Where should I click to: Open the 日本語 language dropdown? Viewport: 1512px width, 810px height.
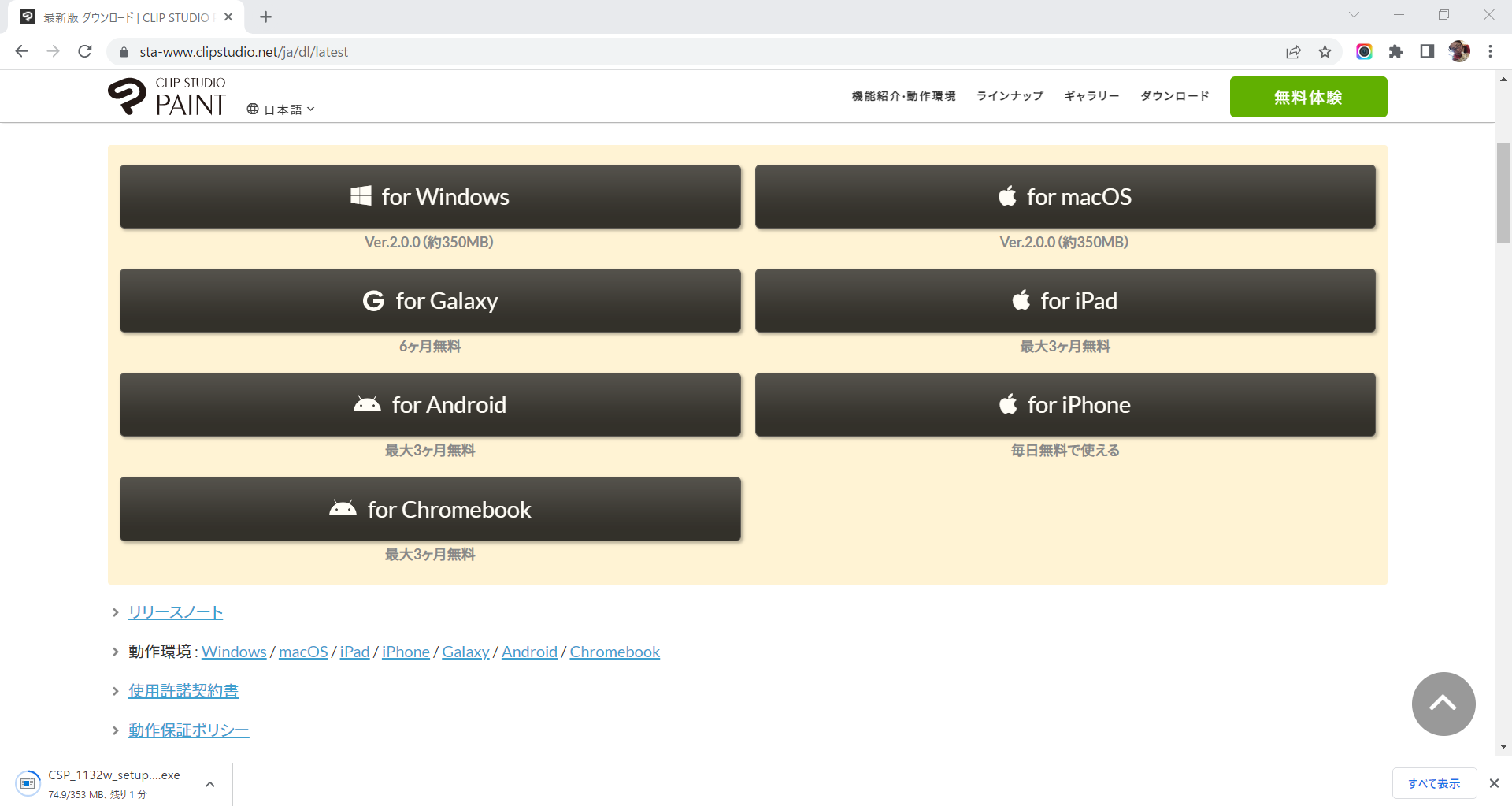point(281,110)
